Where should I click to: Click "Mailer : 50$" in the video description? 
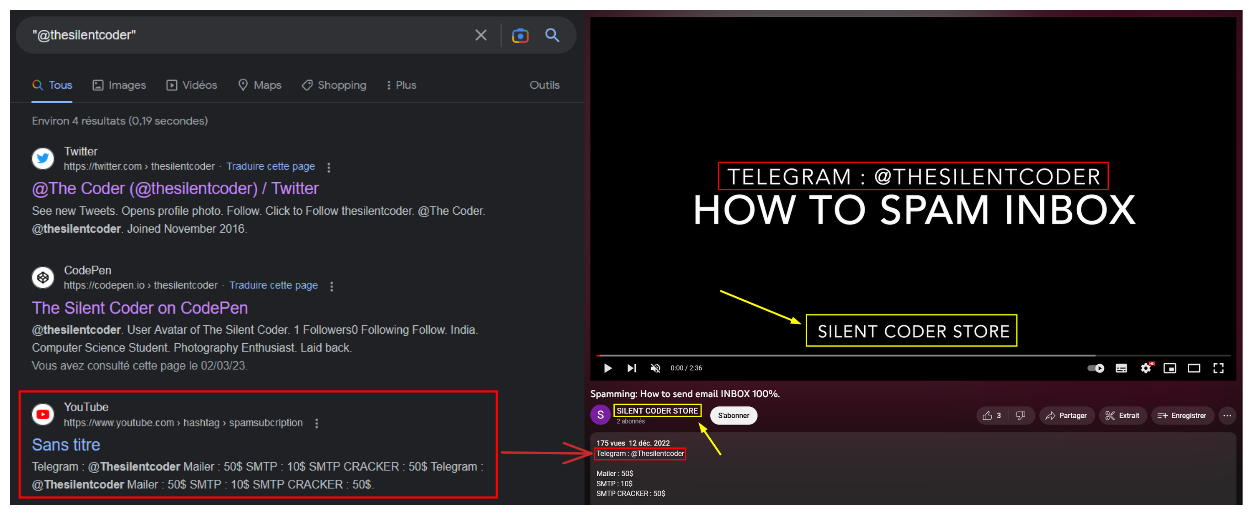(x=615, y=473)
